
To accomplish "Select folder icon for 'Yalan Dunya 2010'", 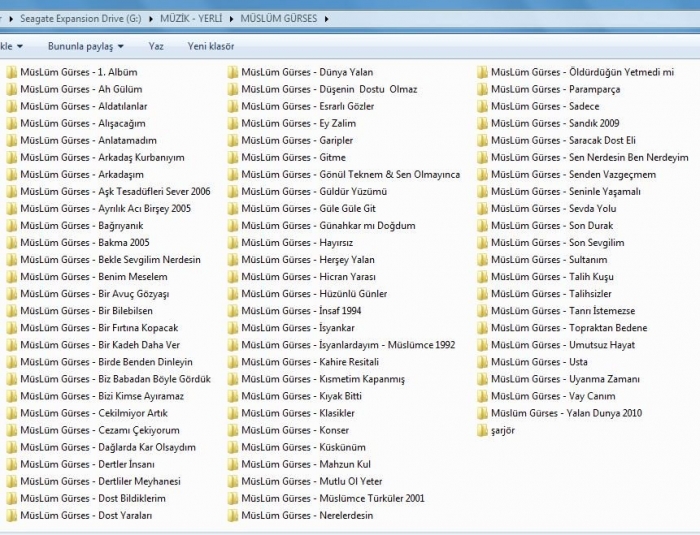I will (482, 414).
